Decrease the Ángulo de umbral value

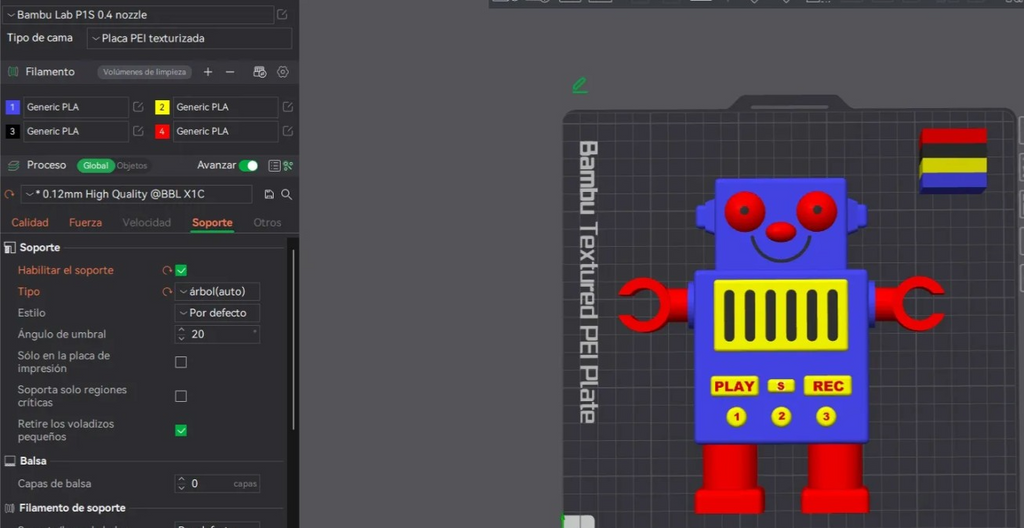coord(182,338)
